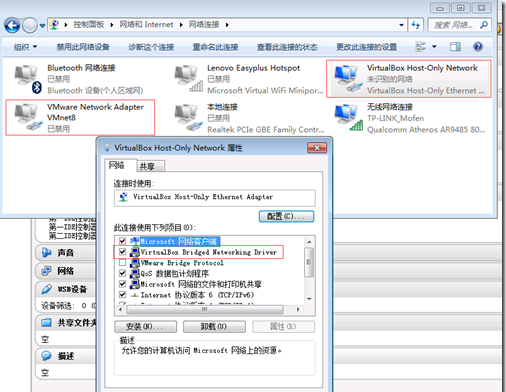Toggle VirtualBox Bridged Networking Driver checkbox

[122, 252]
